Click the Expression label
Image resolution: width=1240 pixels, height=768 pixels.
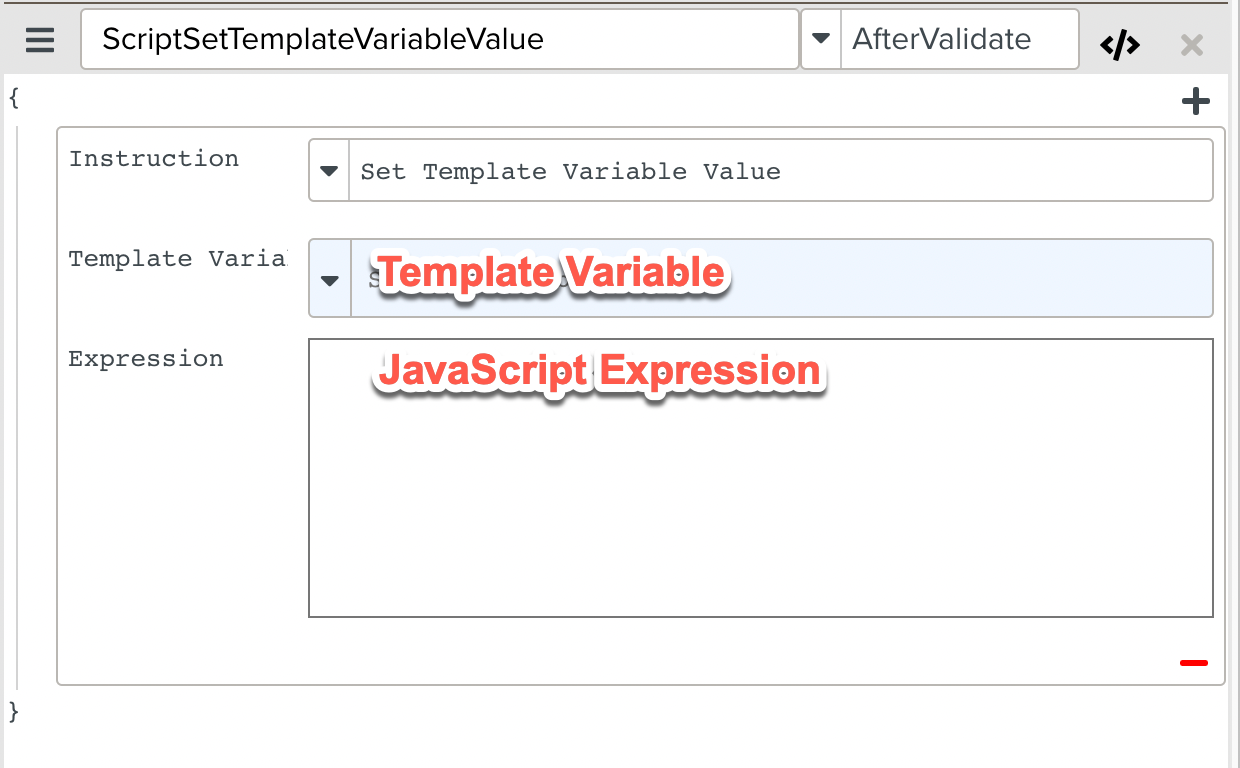coord(146,359)
